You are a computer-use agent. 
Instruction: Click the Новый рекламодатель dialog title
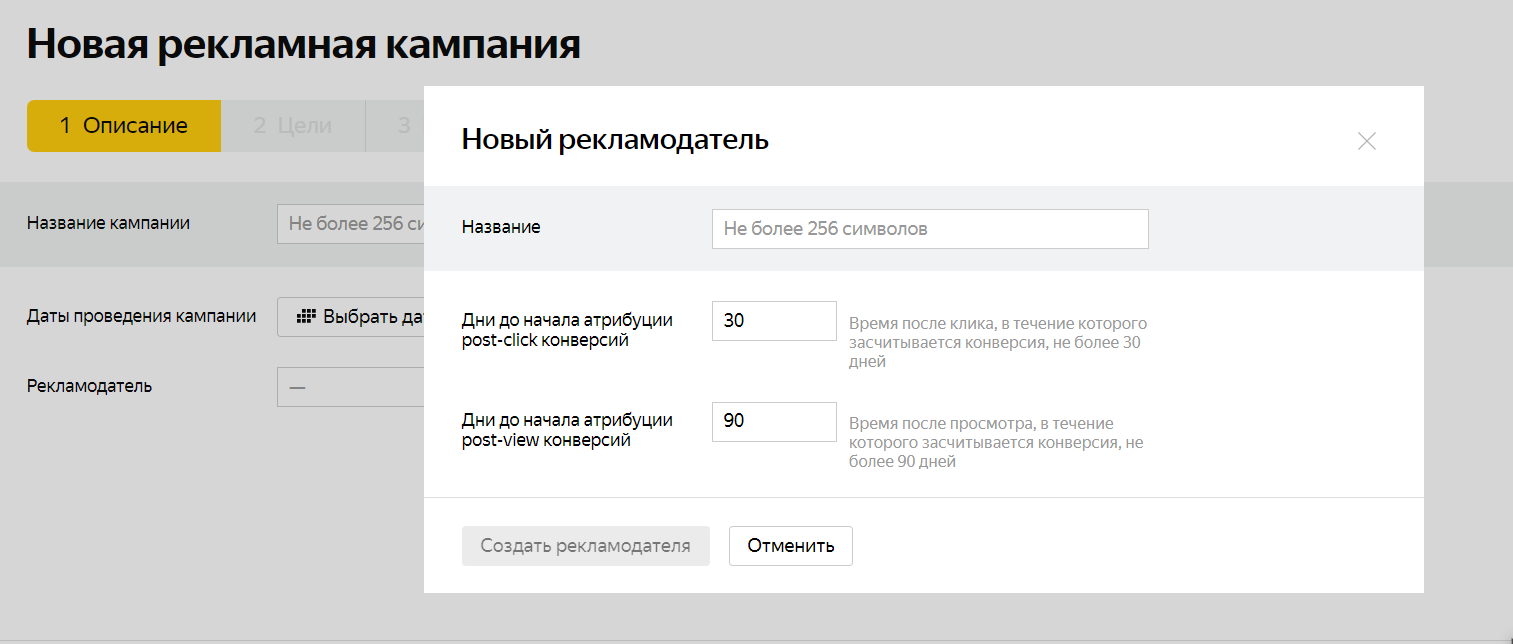click(x=615, y=140)
